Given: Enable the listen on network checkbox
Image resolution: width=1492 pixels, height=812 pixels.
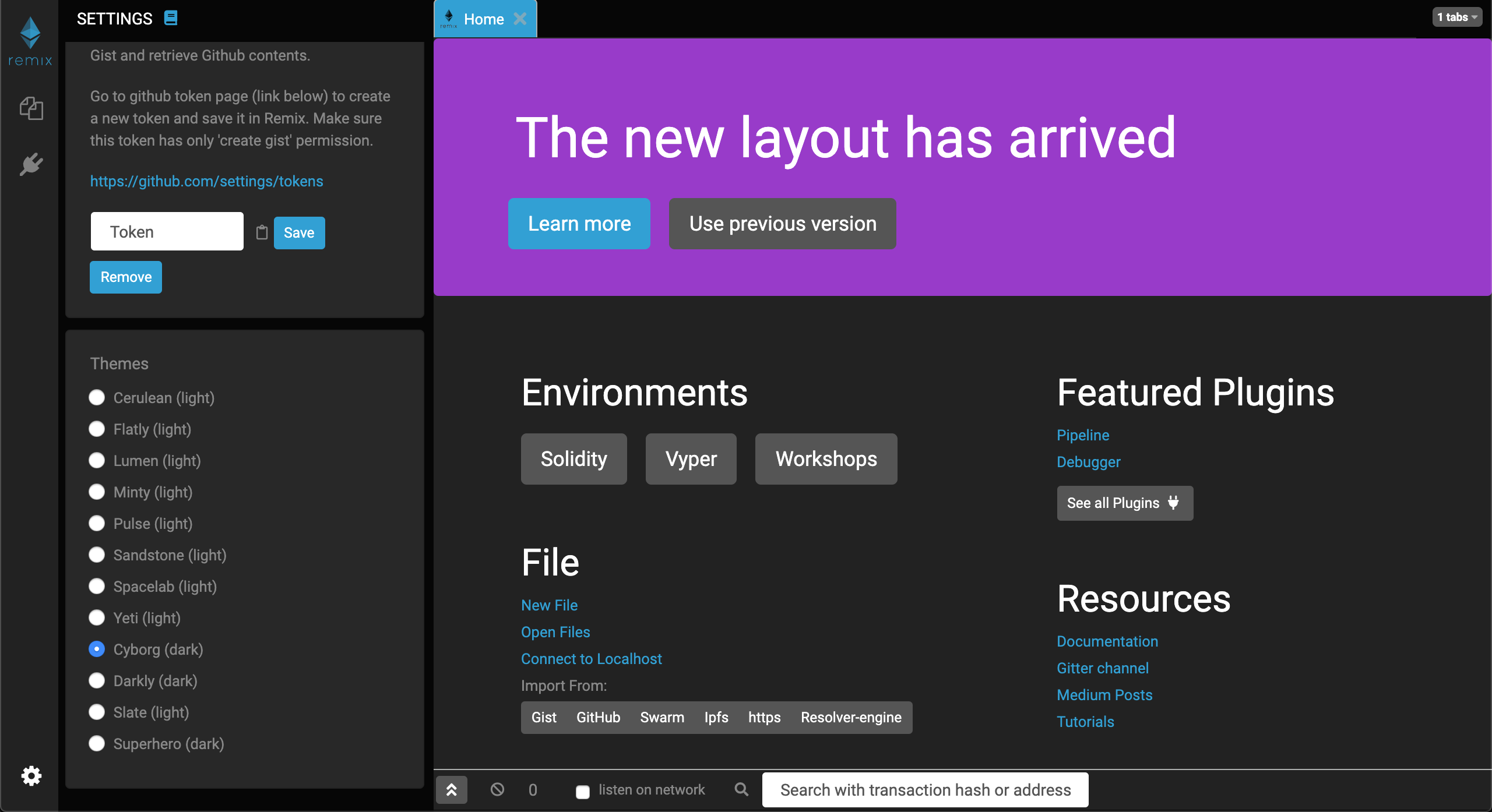Looking at the screenshot, I should pyautogui.click(x=582, y=792).
